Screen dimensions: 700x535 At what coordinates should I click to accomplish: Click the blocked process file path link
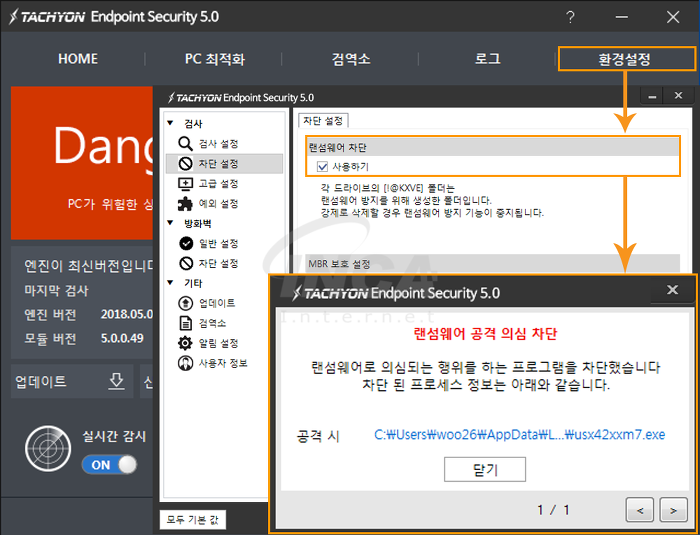(x=520, y=435)
